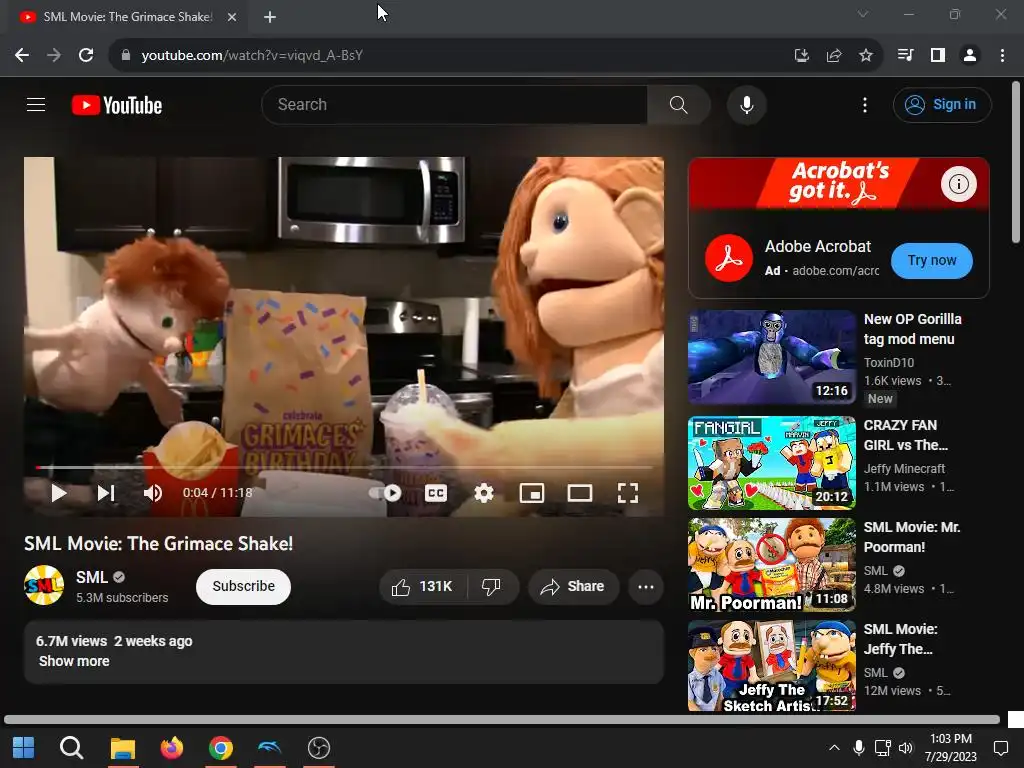Open media control icon in Chrome toolbar
This screenshot has width=1024, height=768.
point(906,56)
